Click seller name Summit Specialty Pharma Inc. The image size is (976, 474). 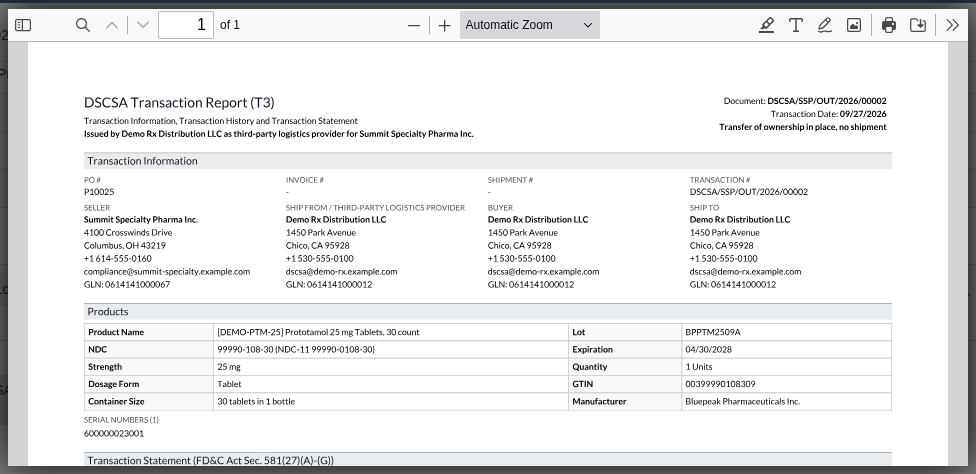[141, 220]
